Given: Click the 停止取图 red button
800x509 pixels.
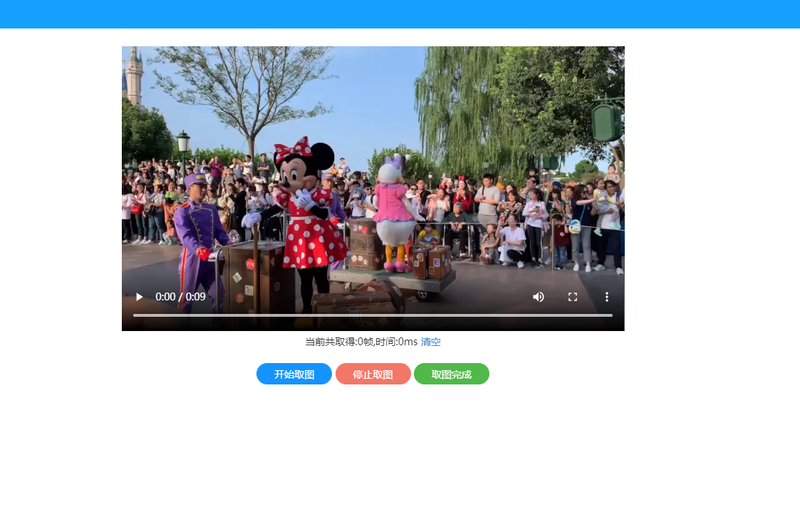Looking at the screenshot, I should click(373, 374).
